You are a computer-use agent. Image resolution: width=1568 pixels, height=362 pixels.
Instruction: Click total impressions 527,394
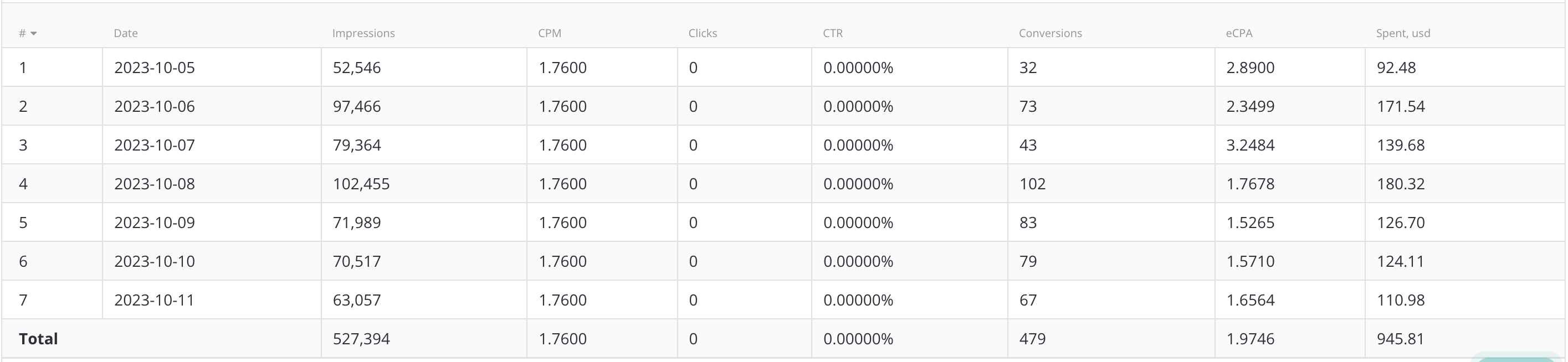pos(361,339)
